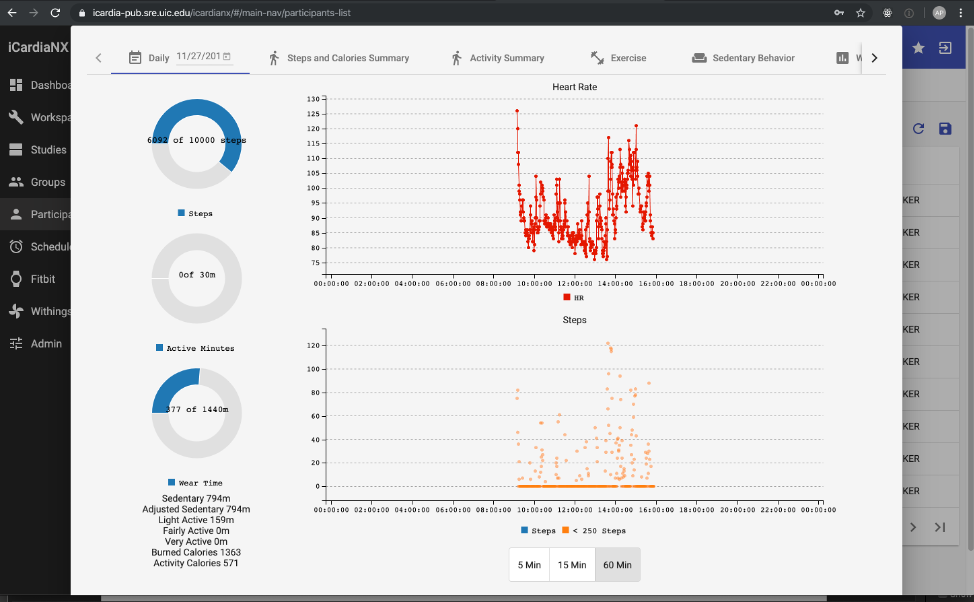Open the Sedentary Behavior tab
The image size is (974, 602).
point(743,58)
